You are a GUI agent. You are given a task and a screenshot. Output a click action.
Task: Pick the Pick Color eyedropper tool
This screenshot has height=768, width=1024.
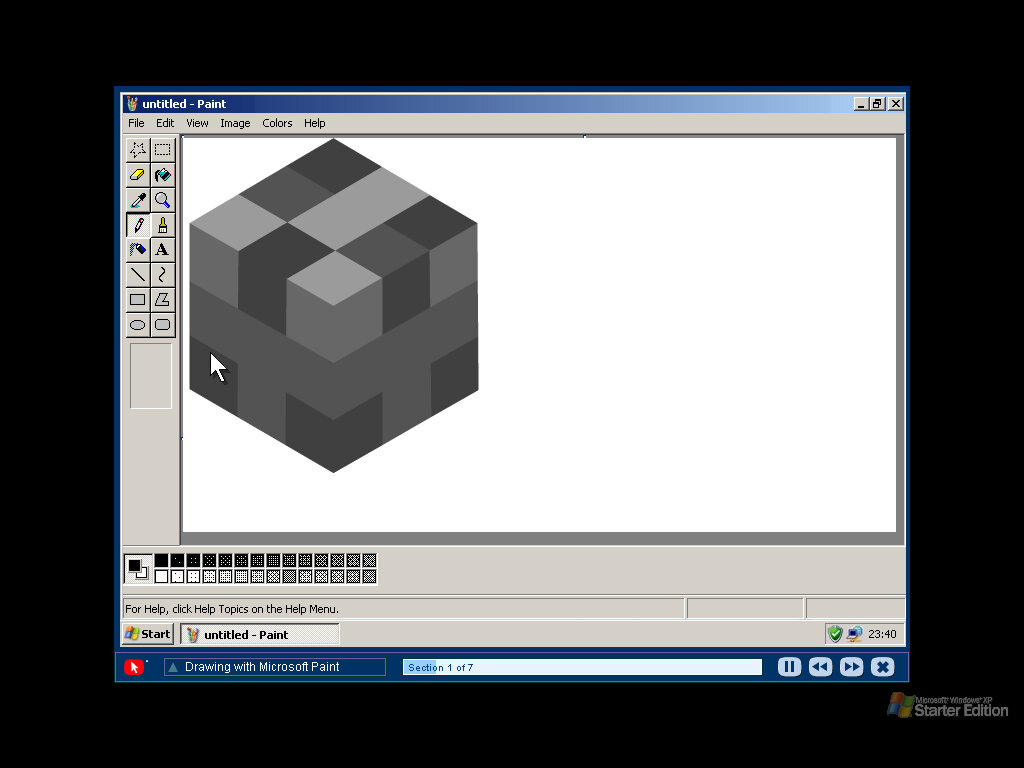[x=138, y=200]
